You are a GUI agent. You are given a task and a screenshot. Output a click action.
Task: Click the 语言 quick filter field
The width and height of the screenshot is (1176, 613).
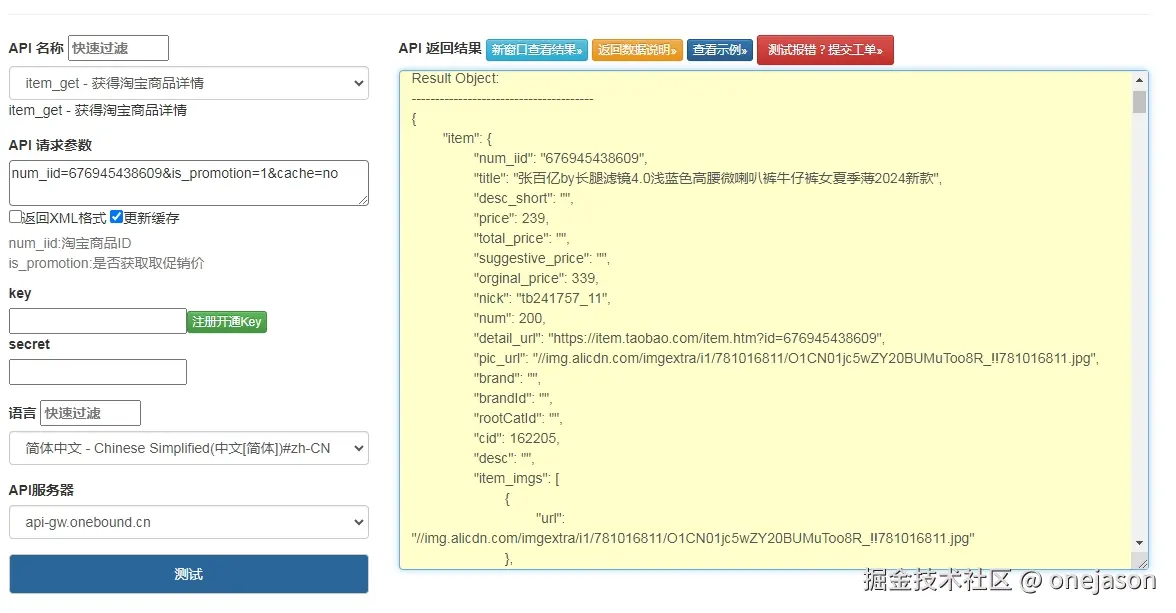(90, 413)
